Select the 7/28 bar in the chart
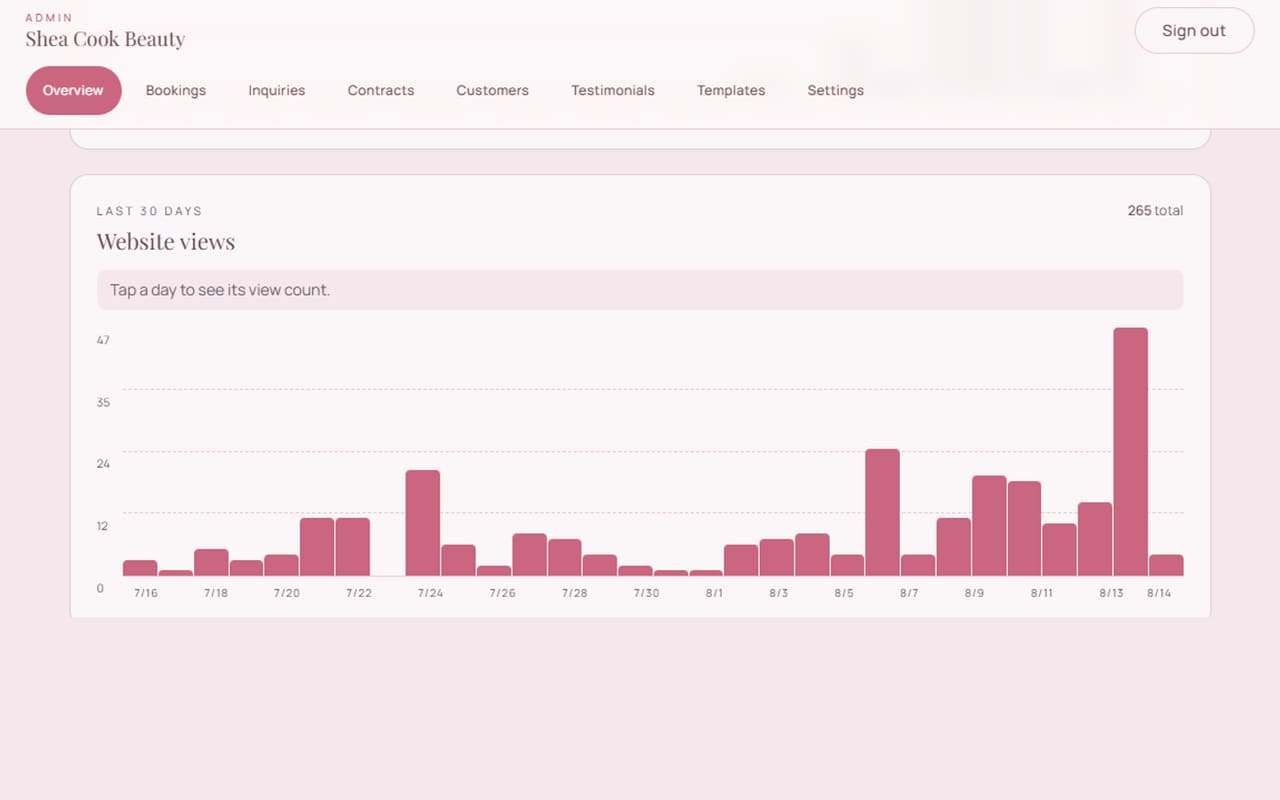The width and height of the screenshot is (1280, 800). click(565, 557)
